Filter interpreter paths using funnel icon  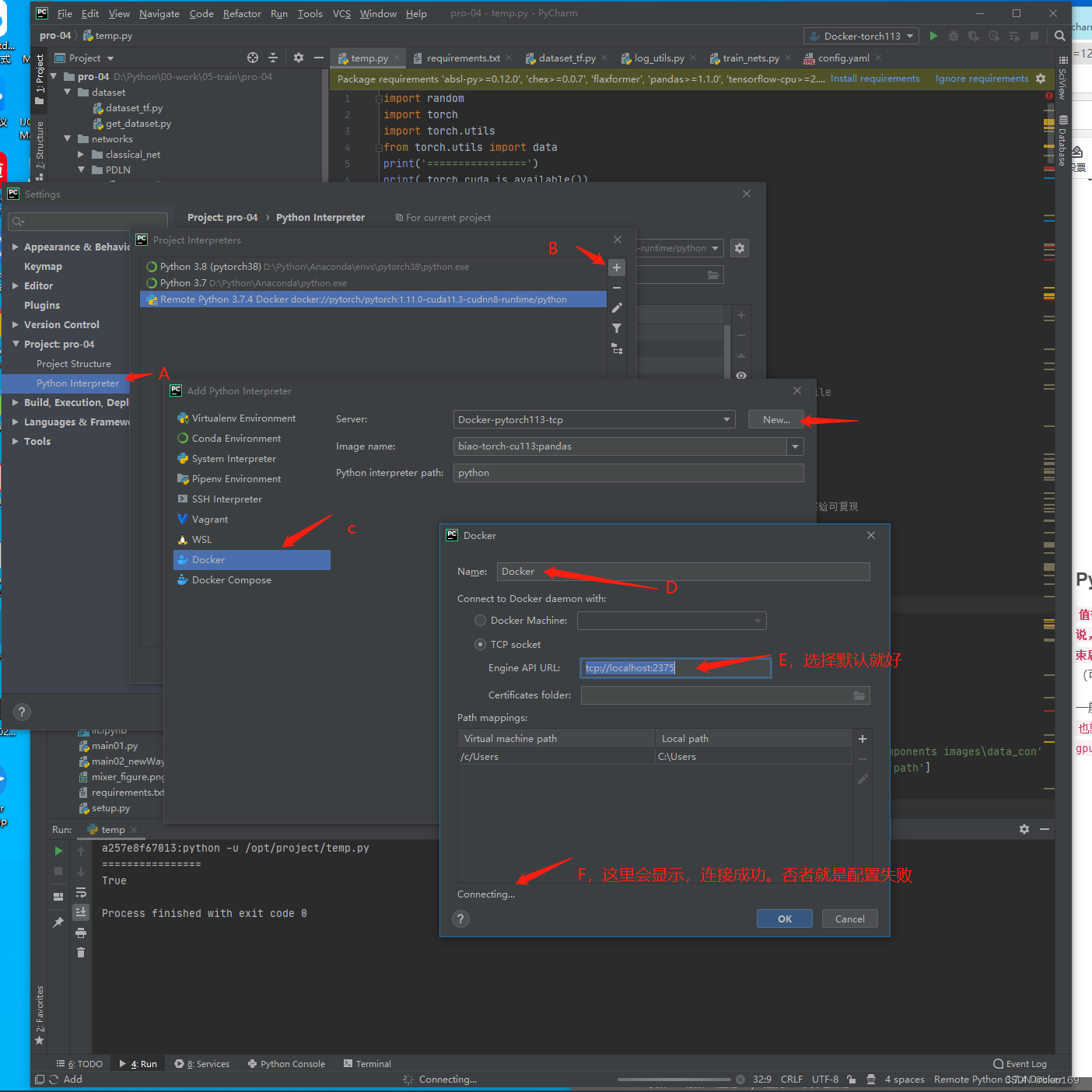click(x=617, y=328)
